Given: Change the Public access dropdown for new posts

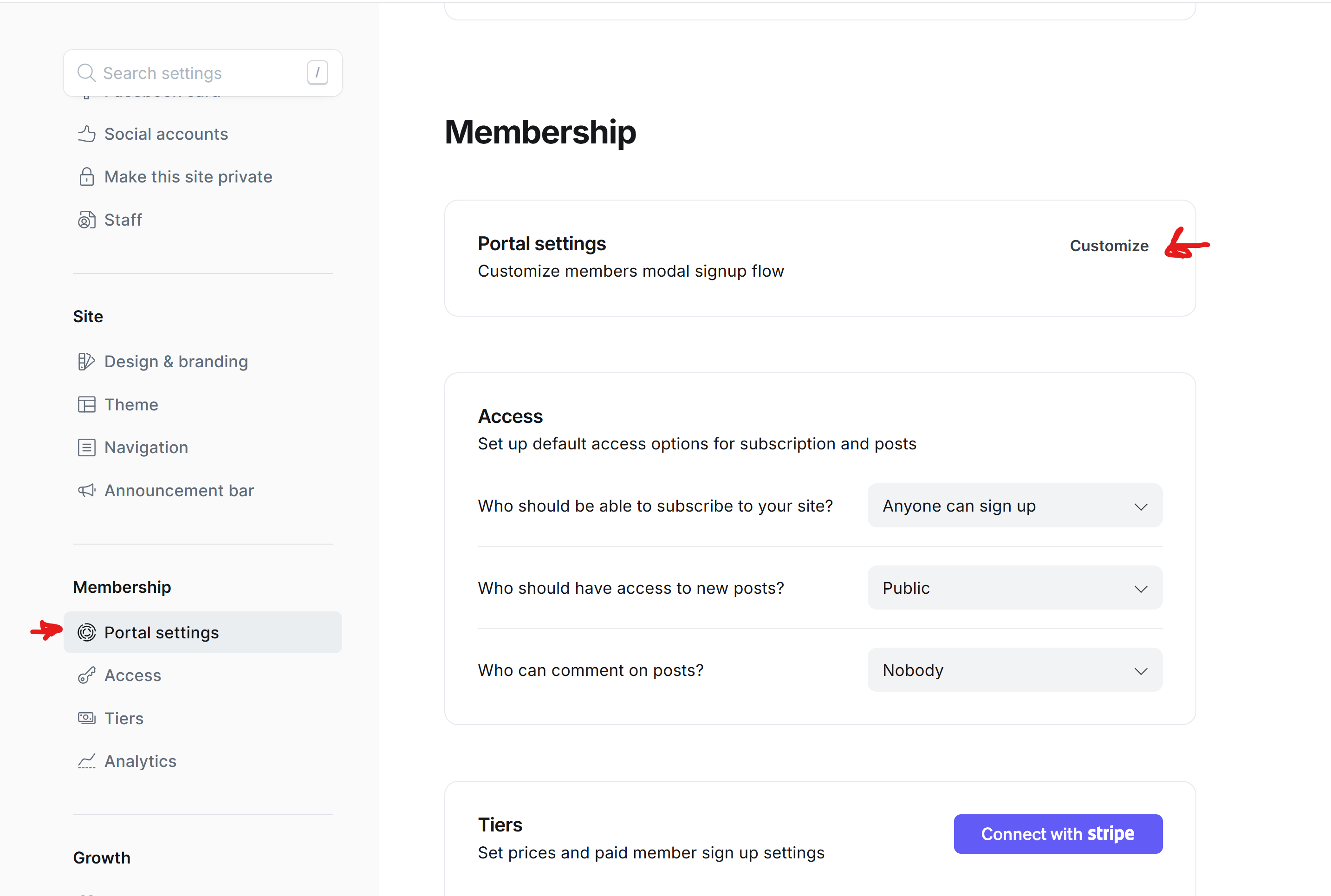Looking at the screenshot, I should point(1014,587).
